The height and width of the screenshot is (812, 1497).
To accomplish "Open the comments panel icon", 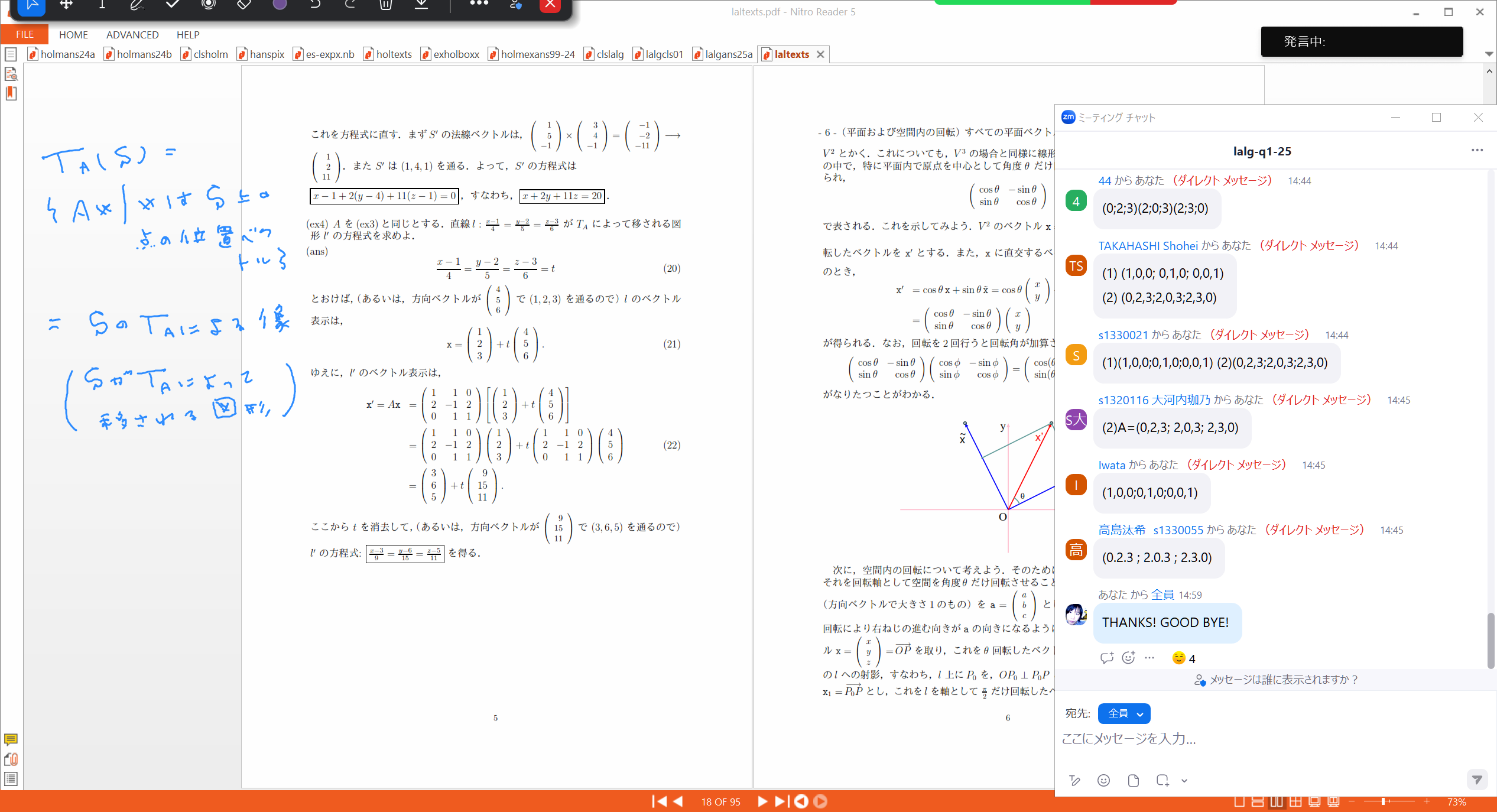I will 11,739.
